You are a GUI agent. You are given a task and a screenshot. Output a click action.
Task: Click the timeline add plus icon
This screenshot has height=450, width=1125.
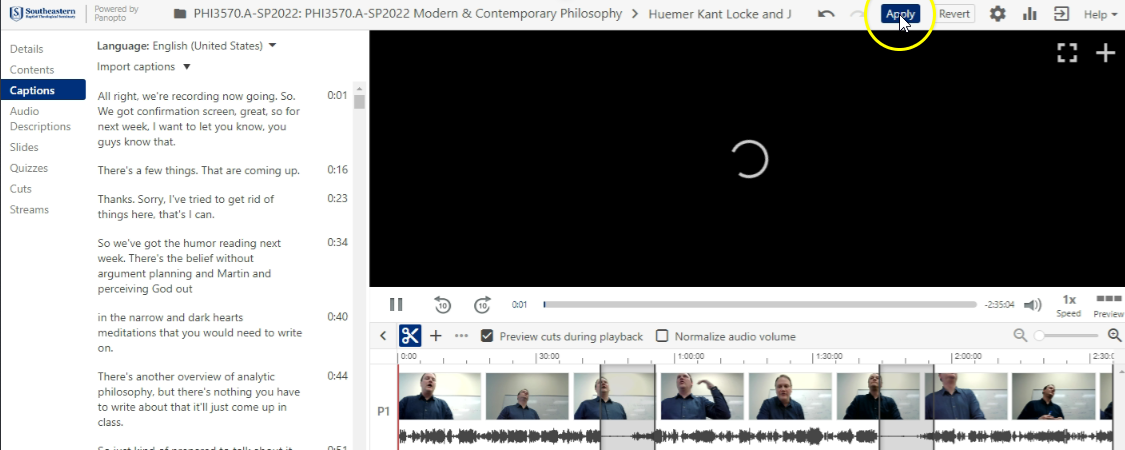(x=436, y=336)
